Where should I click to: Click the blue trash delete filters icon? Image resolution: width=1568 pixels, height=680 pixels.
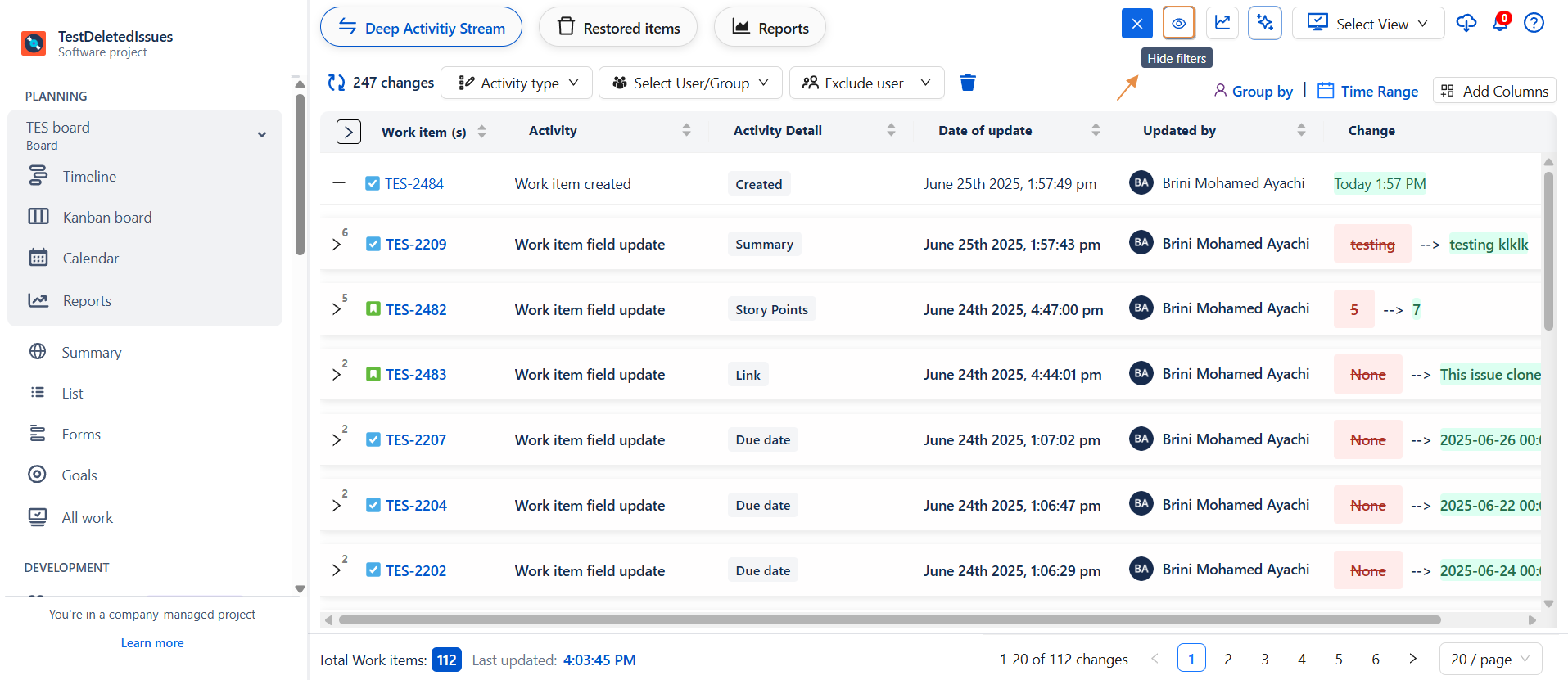tap(967, 83)
